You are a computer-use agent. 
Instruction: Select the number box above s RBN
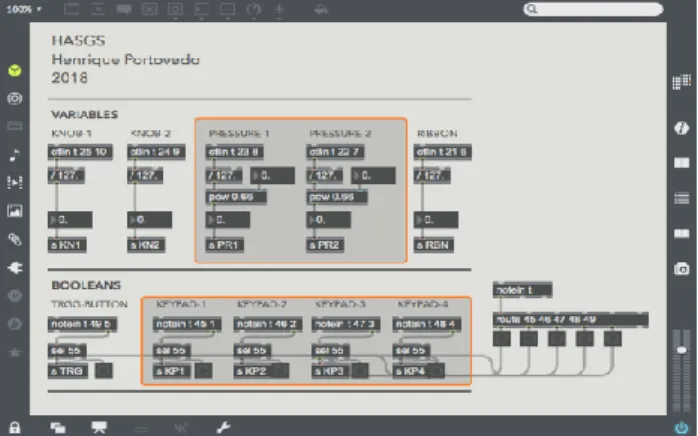436,220
